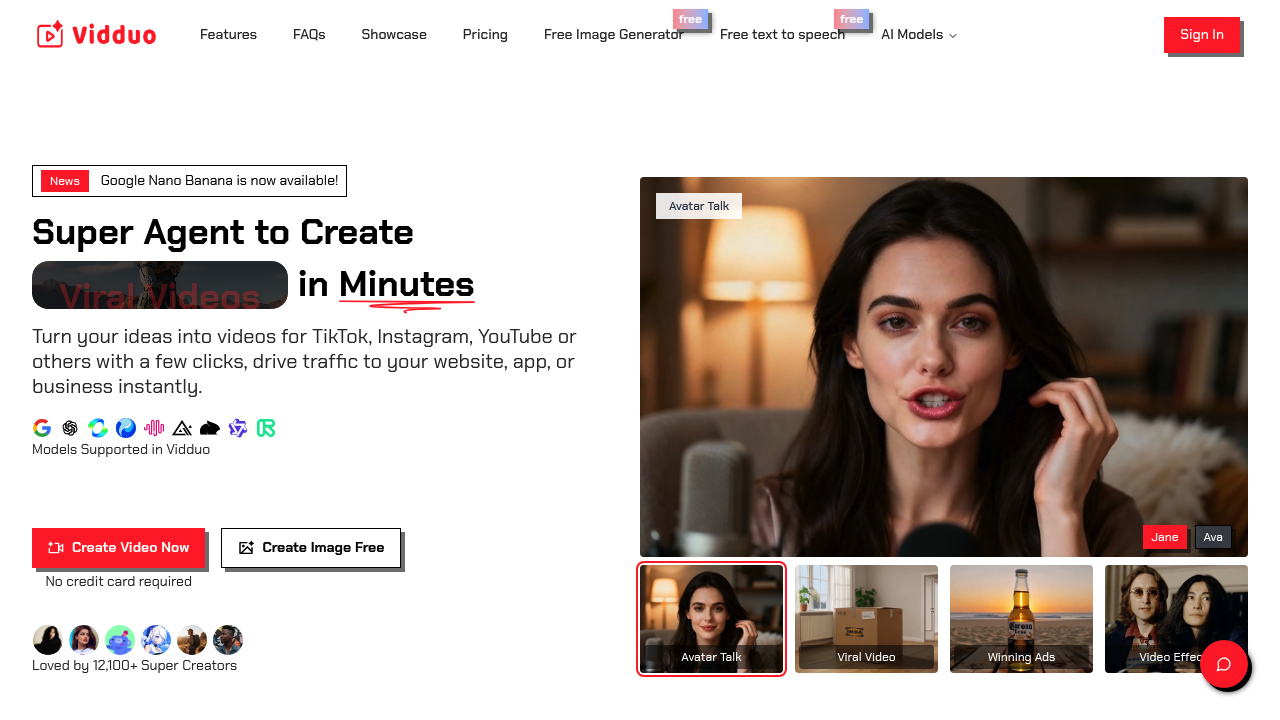Select the blue globe model icon
1280x720 pixels.
tap(125, 428)
